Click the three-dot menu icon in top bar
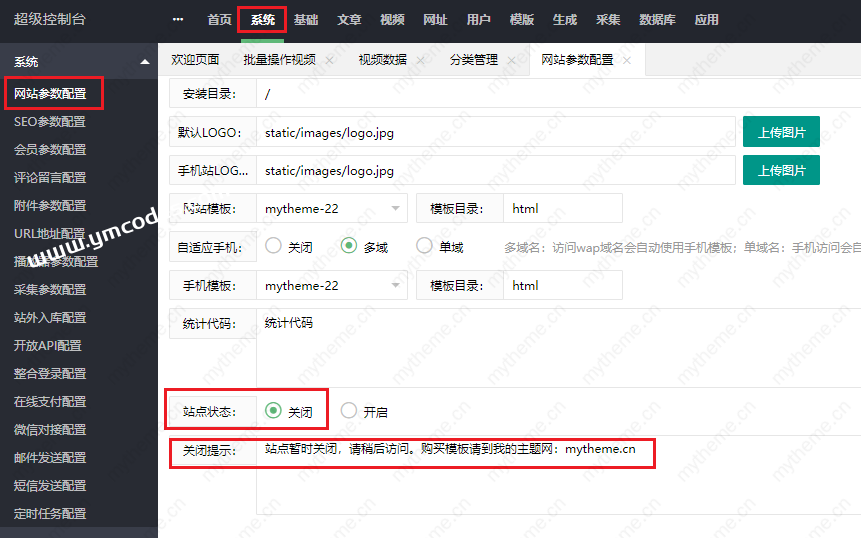 (x=178, y=20)
